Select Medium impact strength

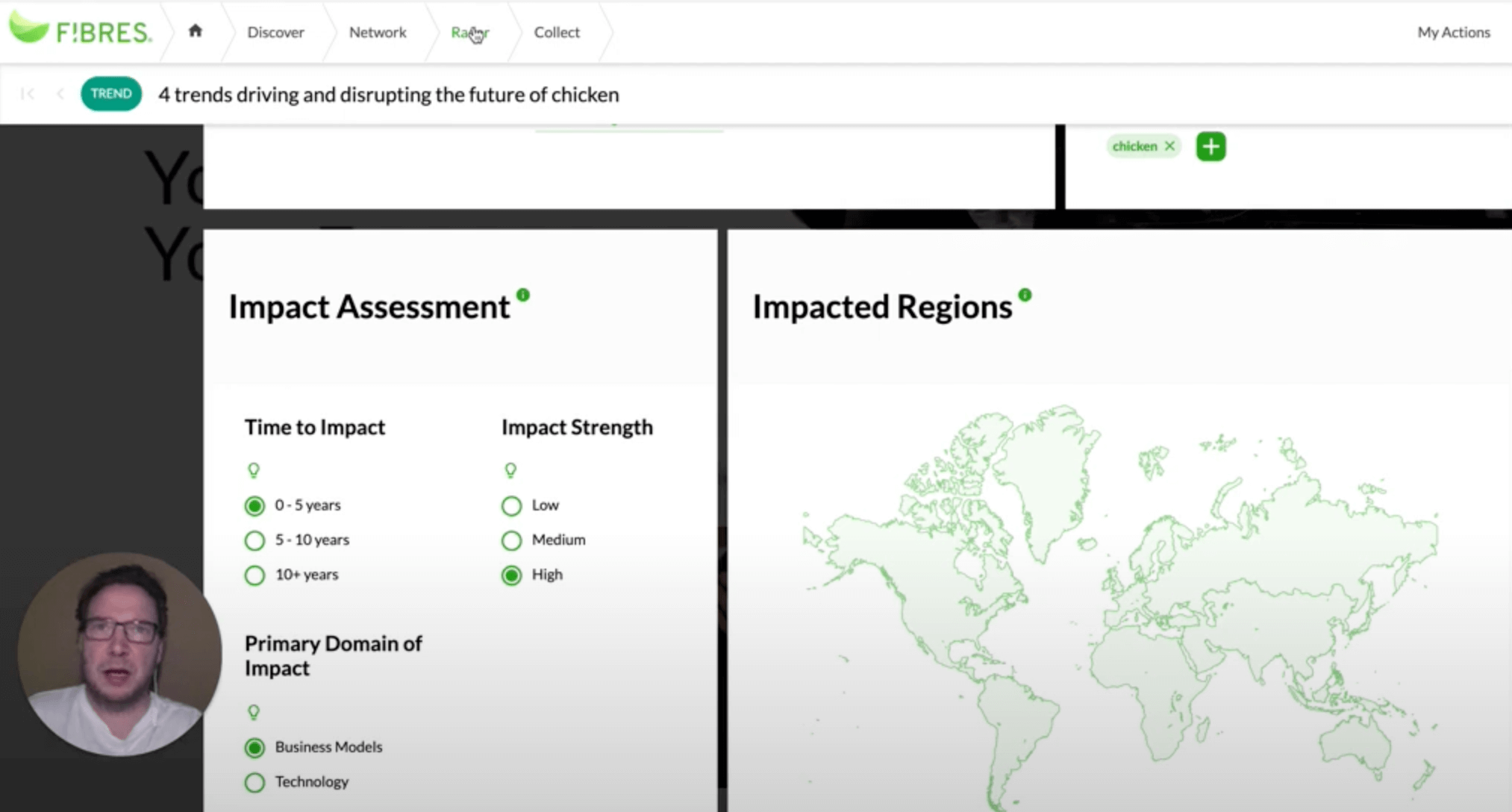coord(511,540)
